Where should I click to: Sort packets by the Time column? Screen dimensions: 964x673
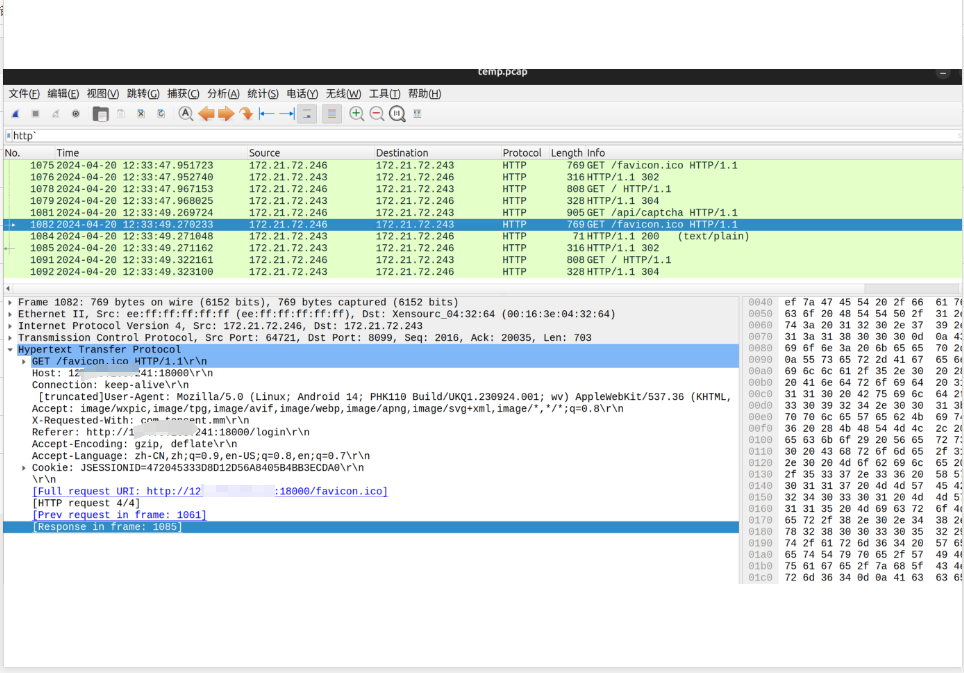[150, 152]
